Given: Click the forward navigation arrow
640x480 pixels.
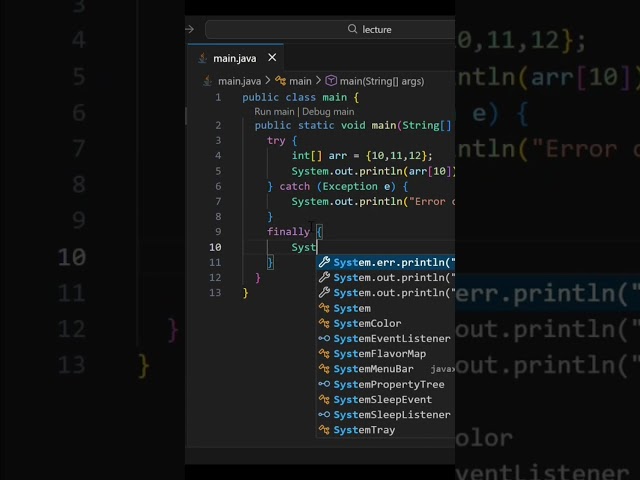Looking at the screenshot, I should [189, 29].
